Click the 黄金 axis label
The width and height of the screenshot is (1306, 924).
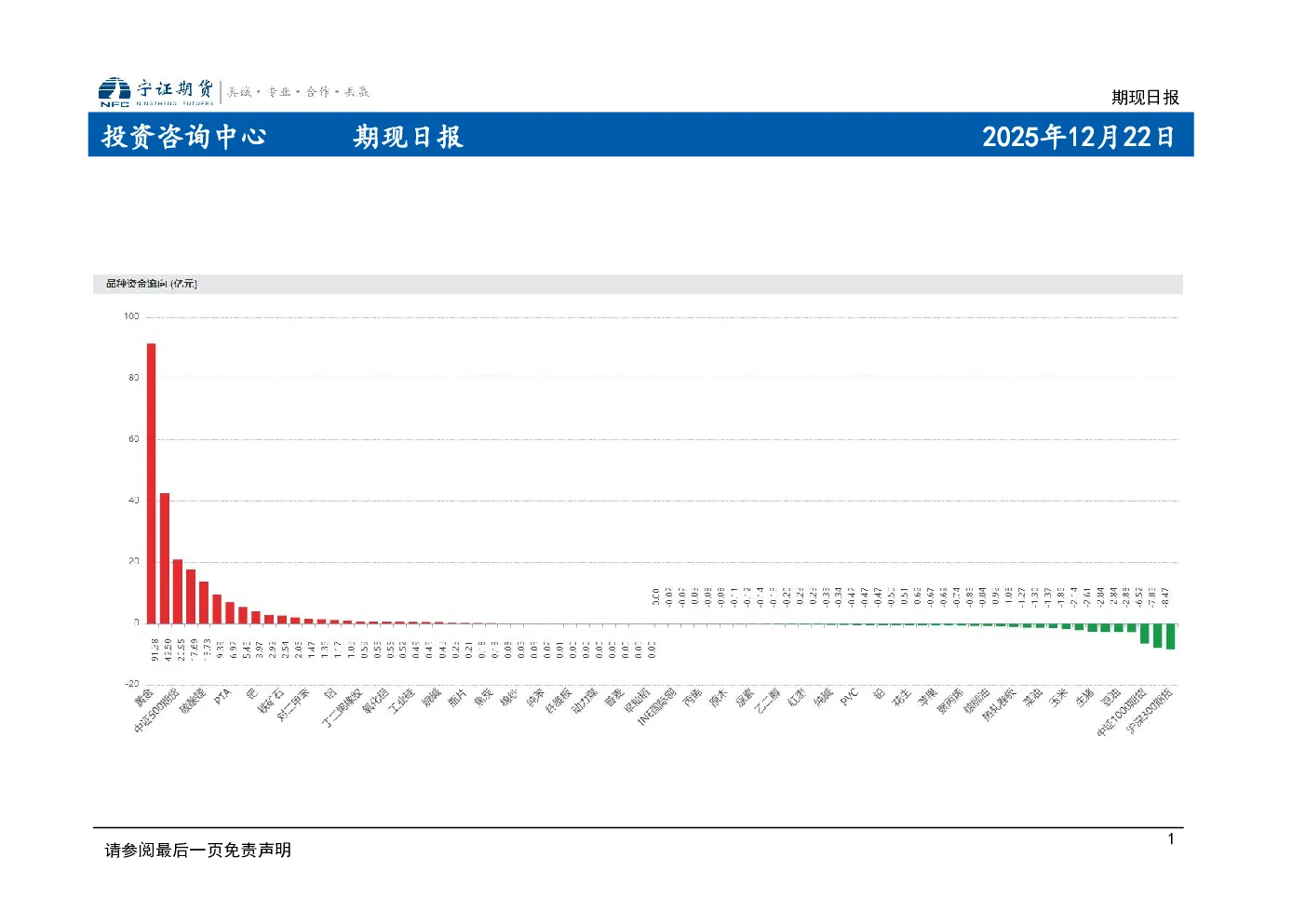144,699
